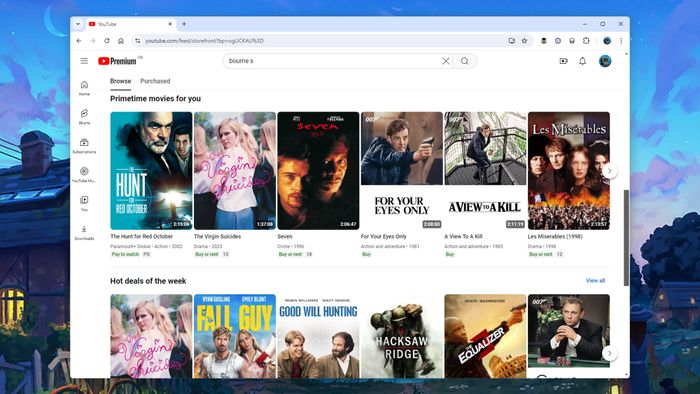Open Downloads in the sidebar
This screenshot has width=700, height=394.
pos(84,232)
